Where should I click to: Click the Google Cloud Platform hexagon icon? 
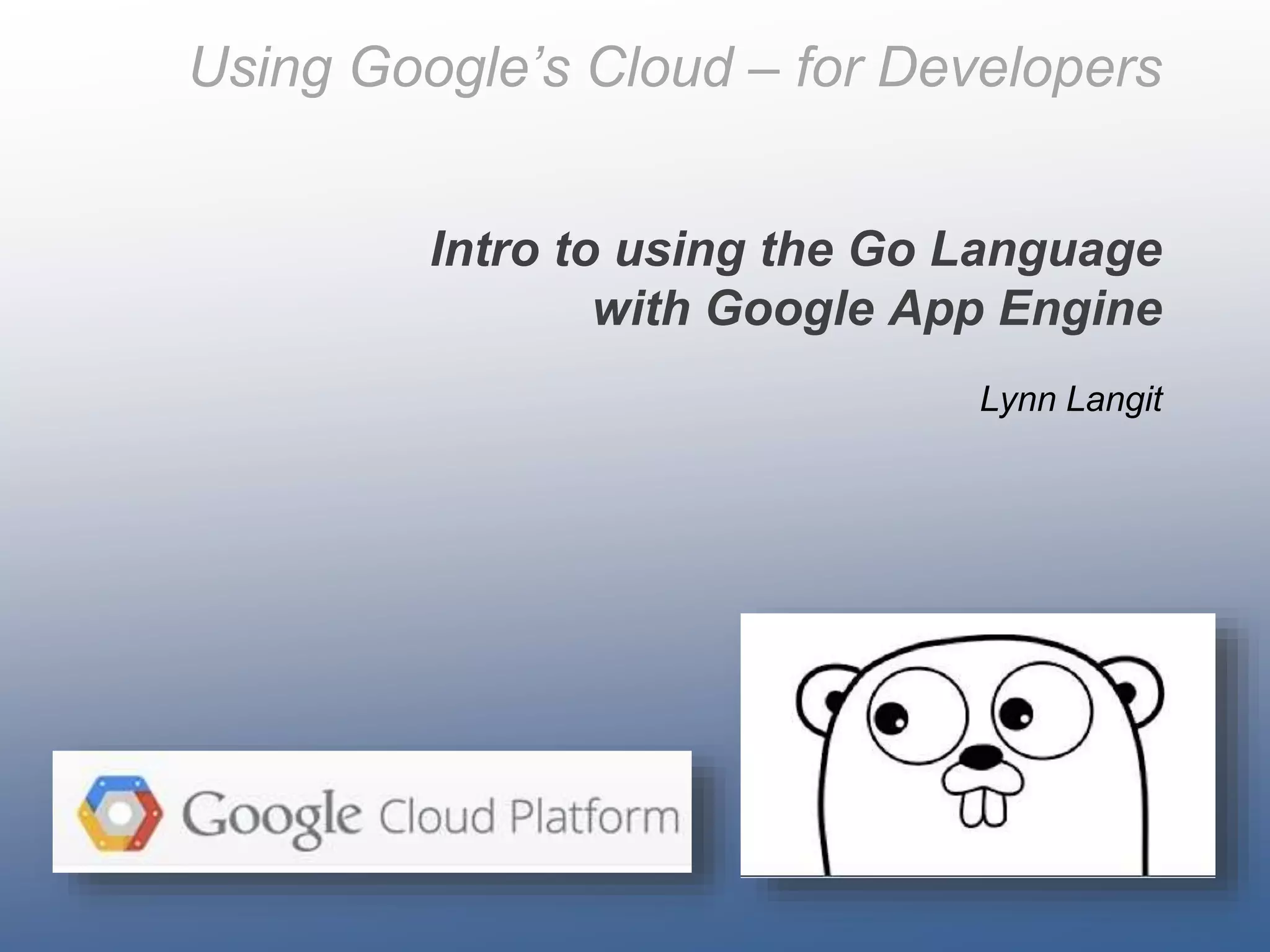point(120,813)
